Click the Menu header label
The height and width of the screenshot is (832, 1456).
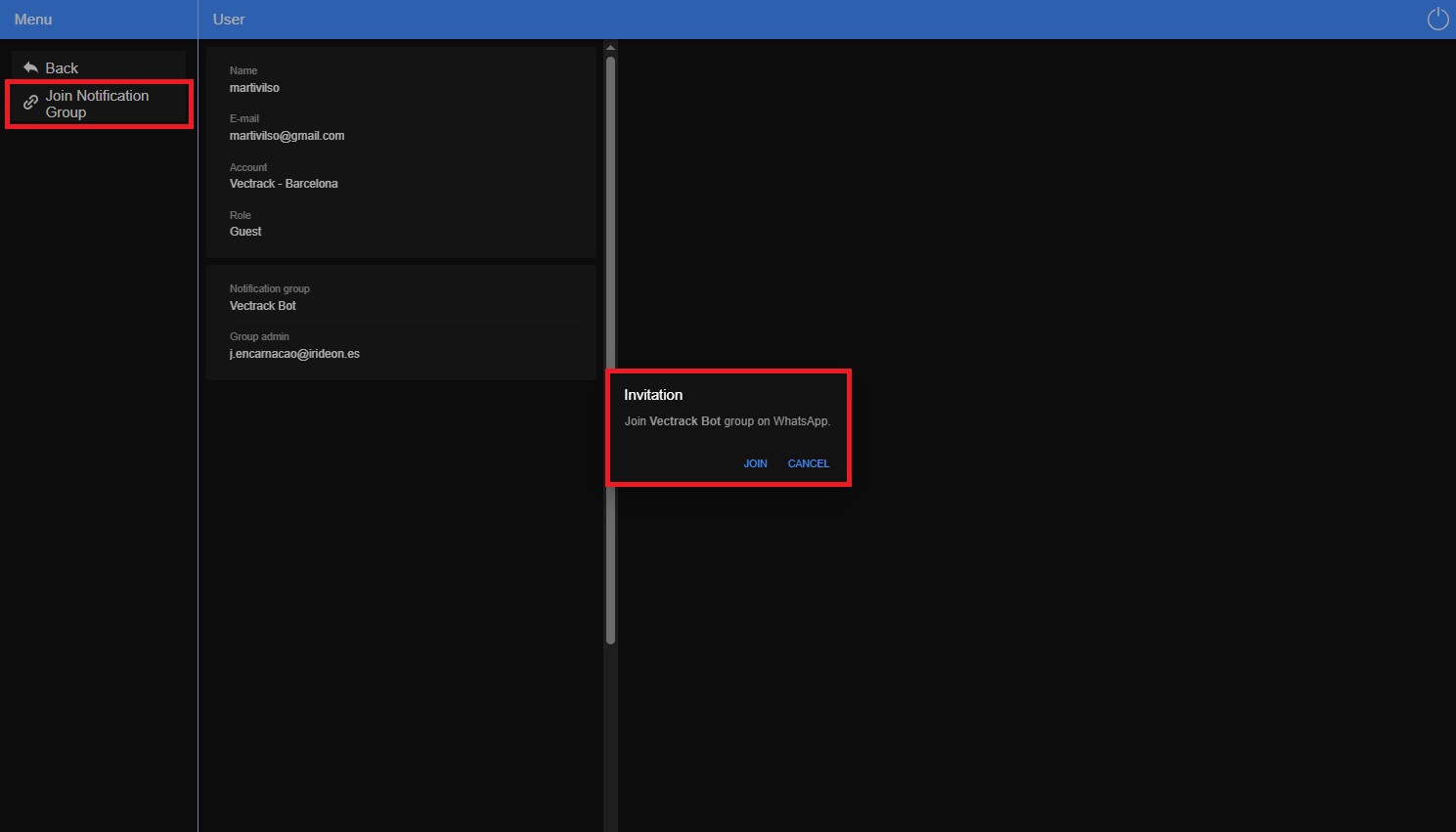coord(33,20)
